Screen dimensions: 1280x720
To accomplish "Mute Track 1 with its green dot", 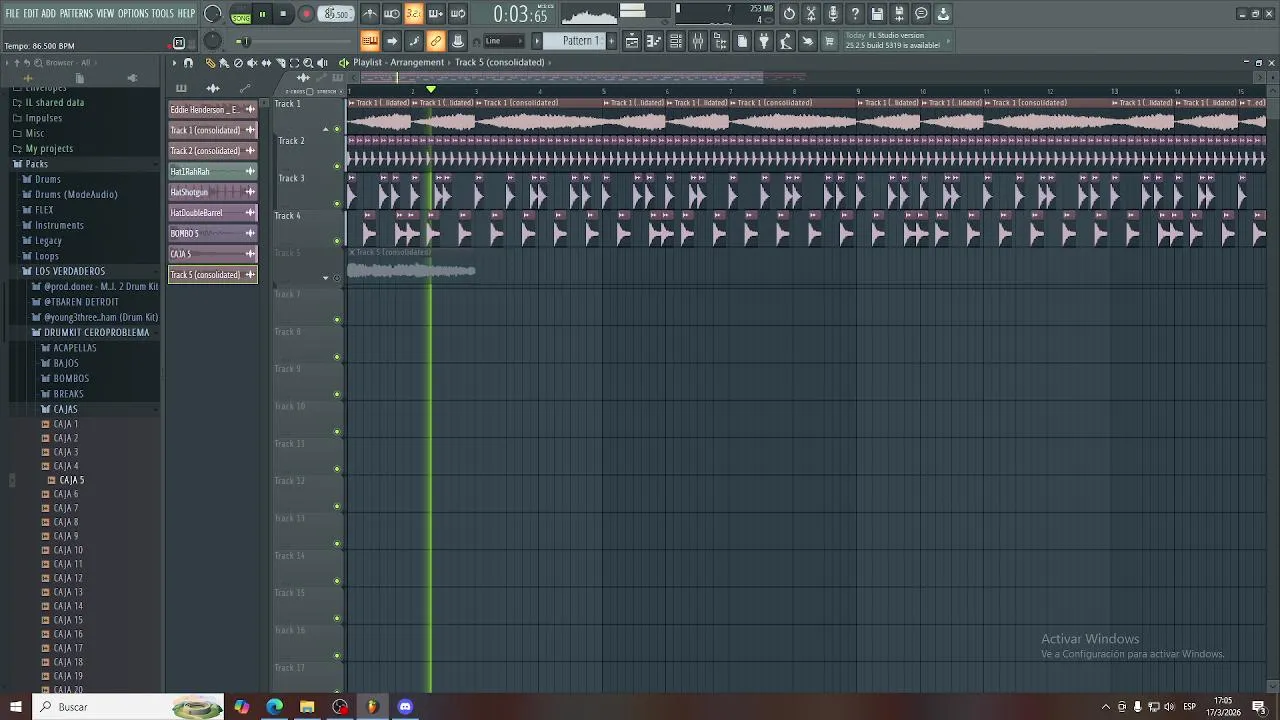I will click(x=337, y=129).
